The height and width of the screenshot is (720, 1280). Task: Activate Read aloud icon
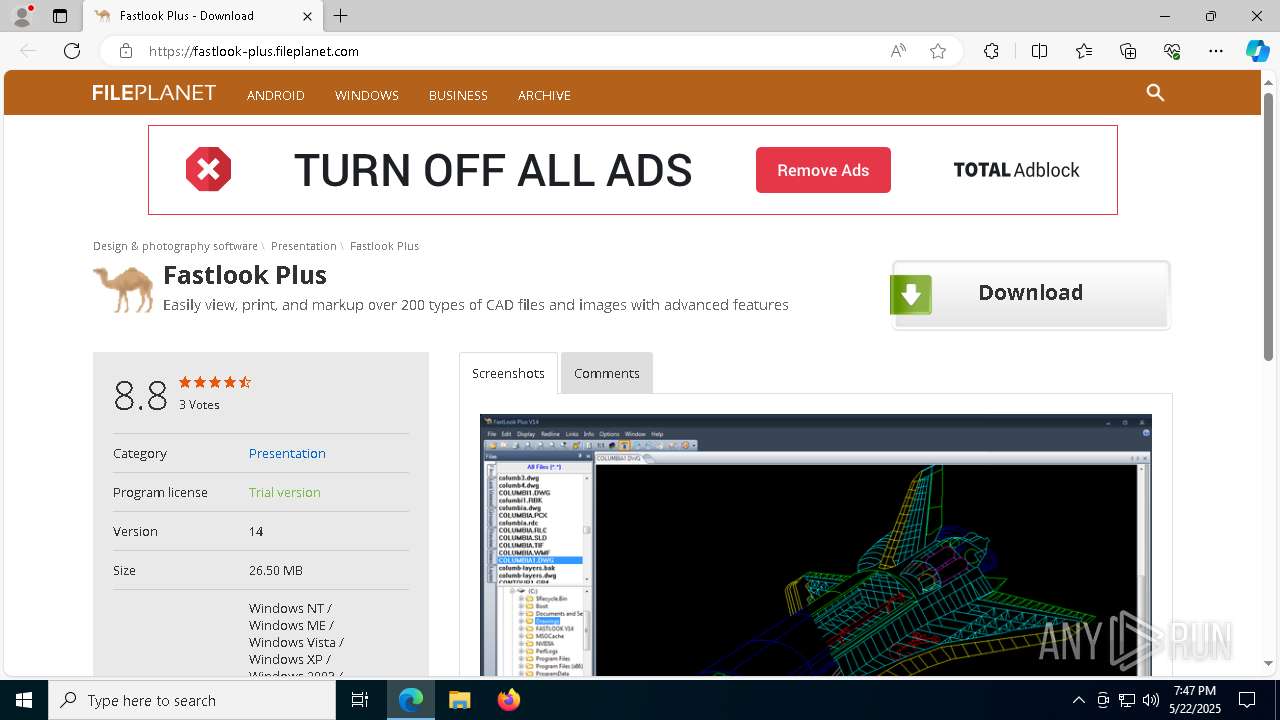tap(898, 51)
